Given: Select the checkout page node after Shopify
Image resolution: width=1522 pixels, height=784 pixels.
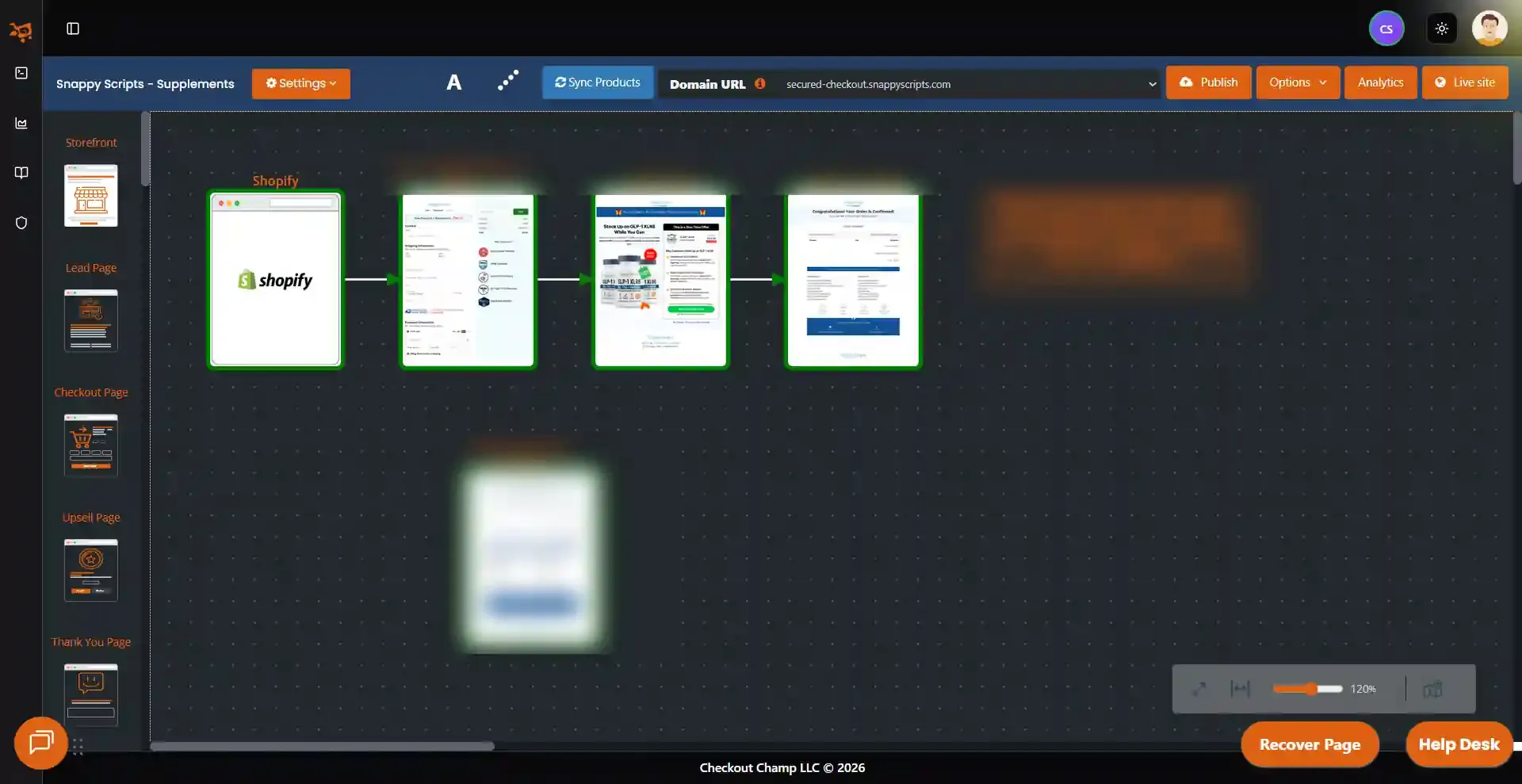Looking at the screenshot, I should pos(468,280).
